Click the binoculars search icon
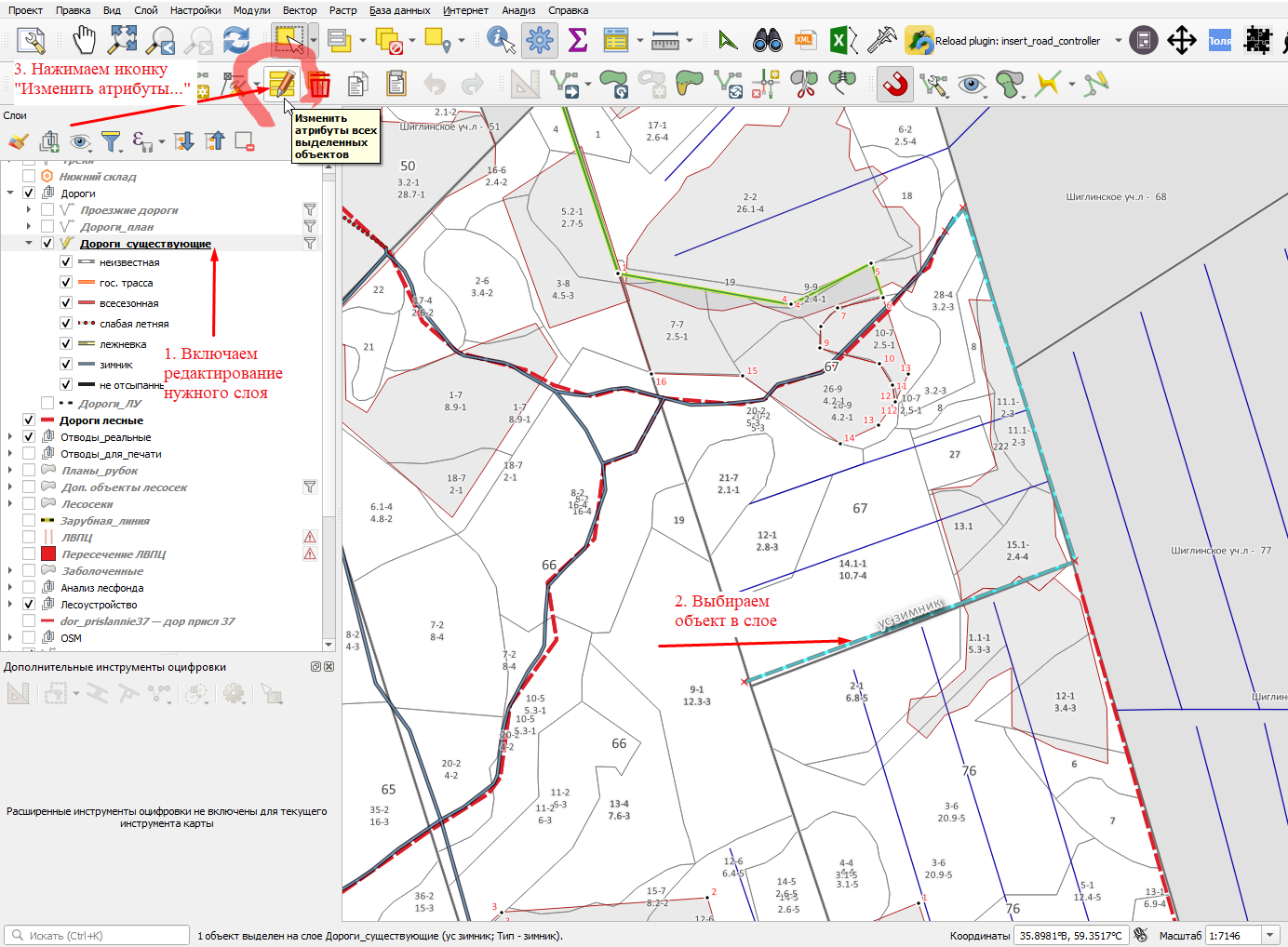The image size is (1288, 947). click(767, 40)
